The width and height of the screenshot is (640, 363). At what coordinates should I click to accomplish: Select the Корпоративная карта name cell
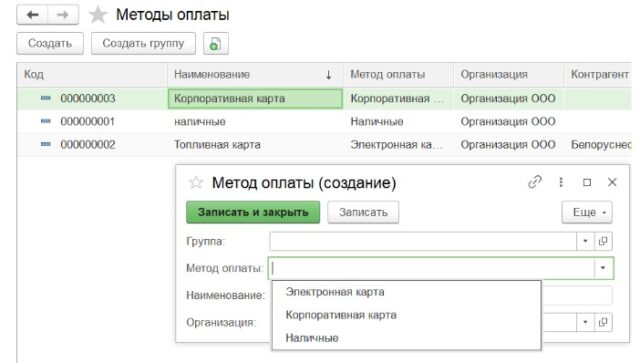tap(255, 98)
